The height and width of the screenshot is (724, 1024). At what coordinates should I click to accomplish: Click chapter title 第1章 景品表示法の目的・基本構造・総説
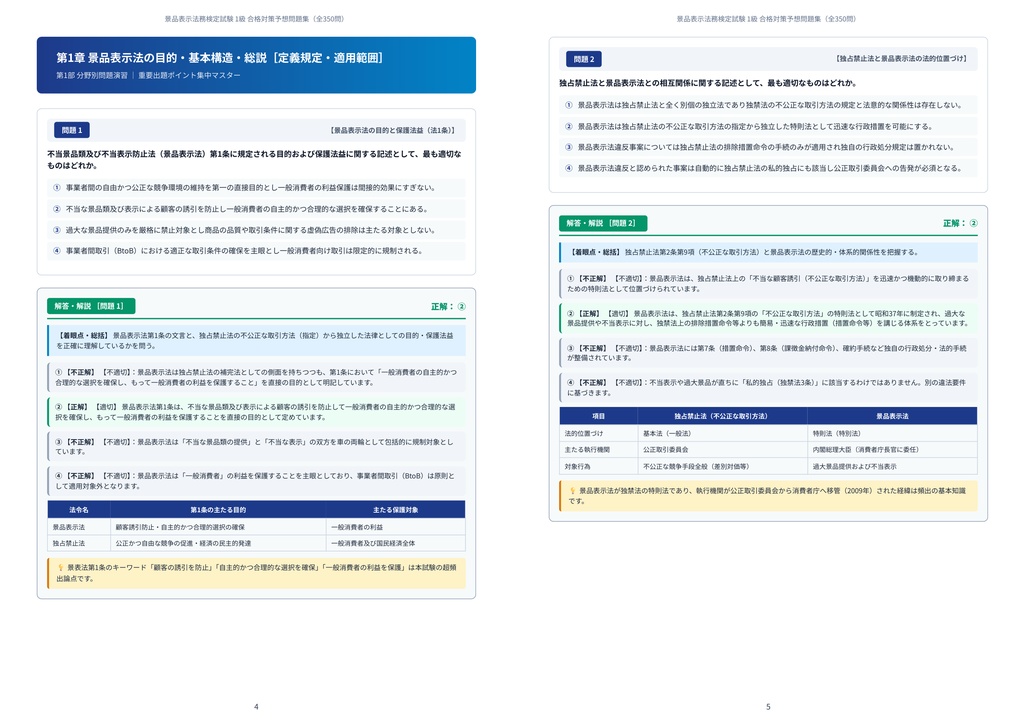coord(219,58)
